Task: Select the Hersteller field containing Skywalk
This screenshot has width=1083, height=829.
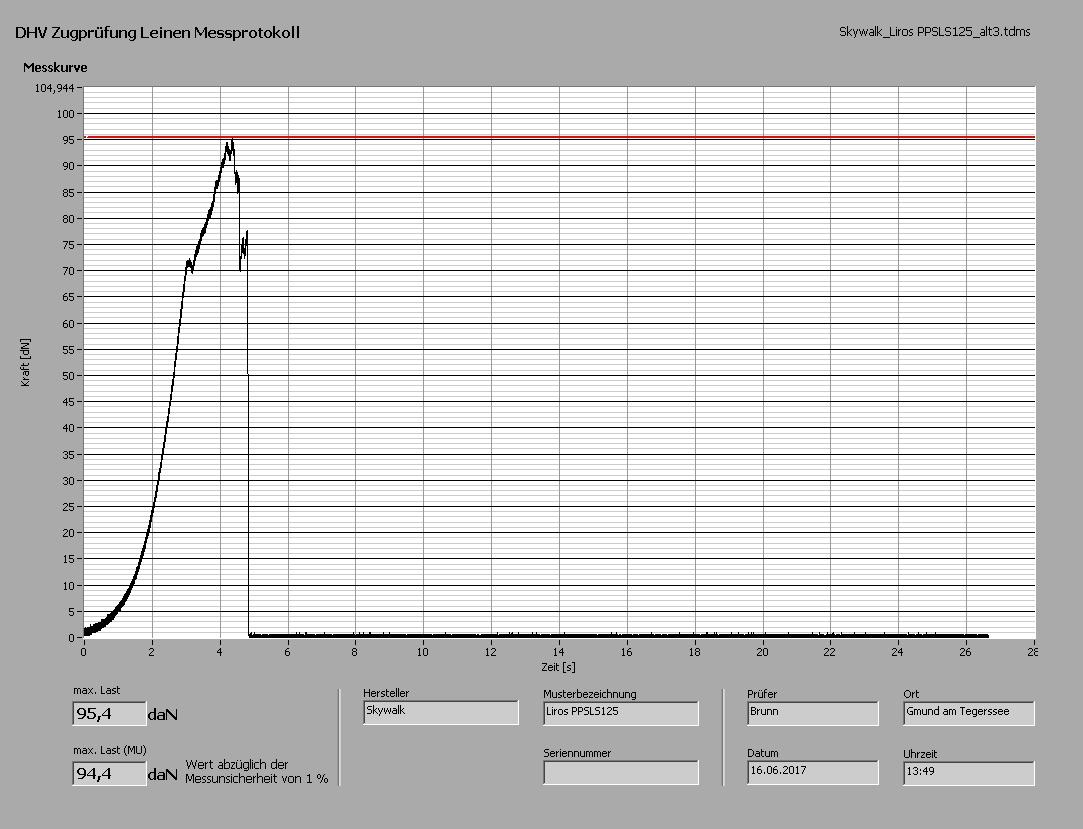Action: point(441,712)
